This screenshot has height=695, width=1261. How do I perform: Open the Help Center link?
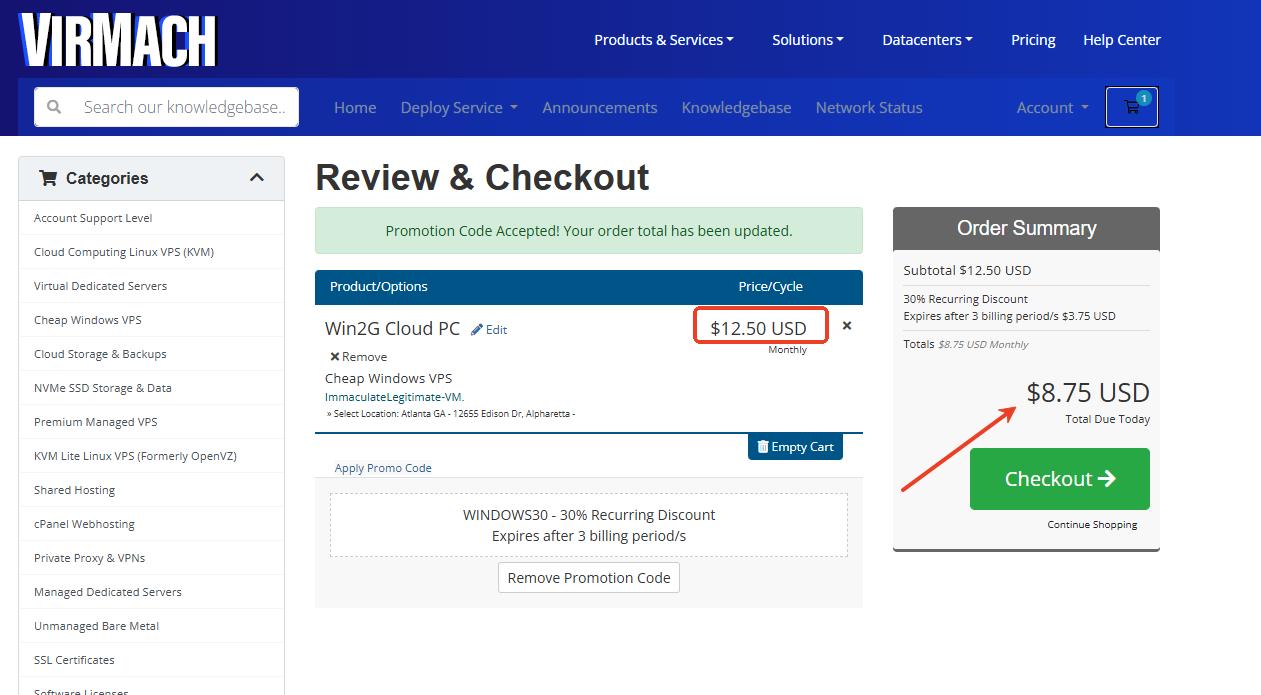click(x=1121, y=40)
